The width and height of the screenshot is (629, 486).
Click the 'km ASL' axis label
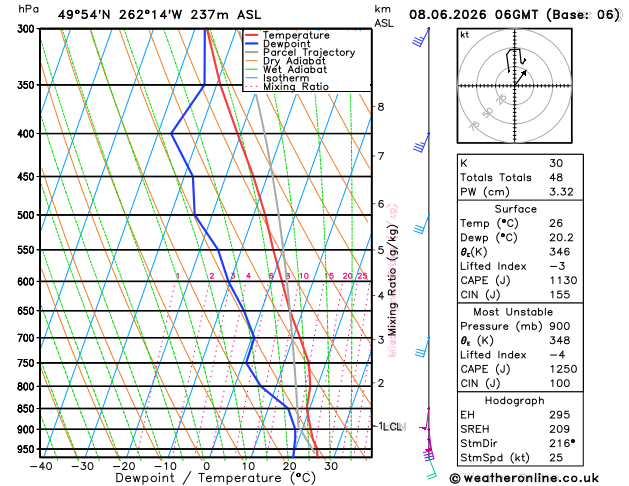(x=383, y=16)
